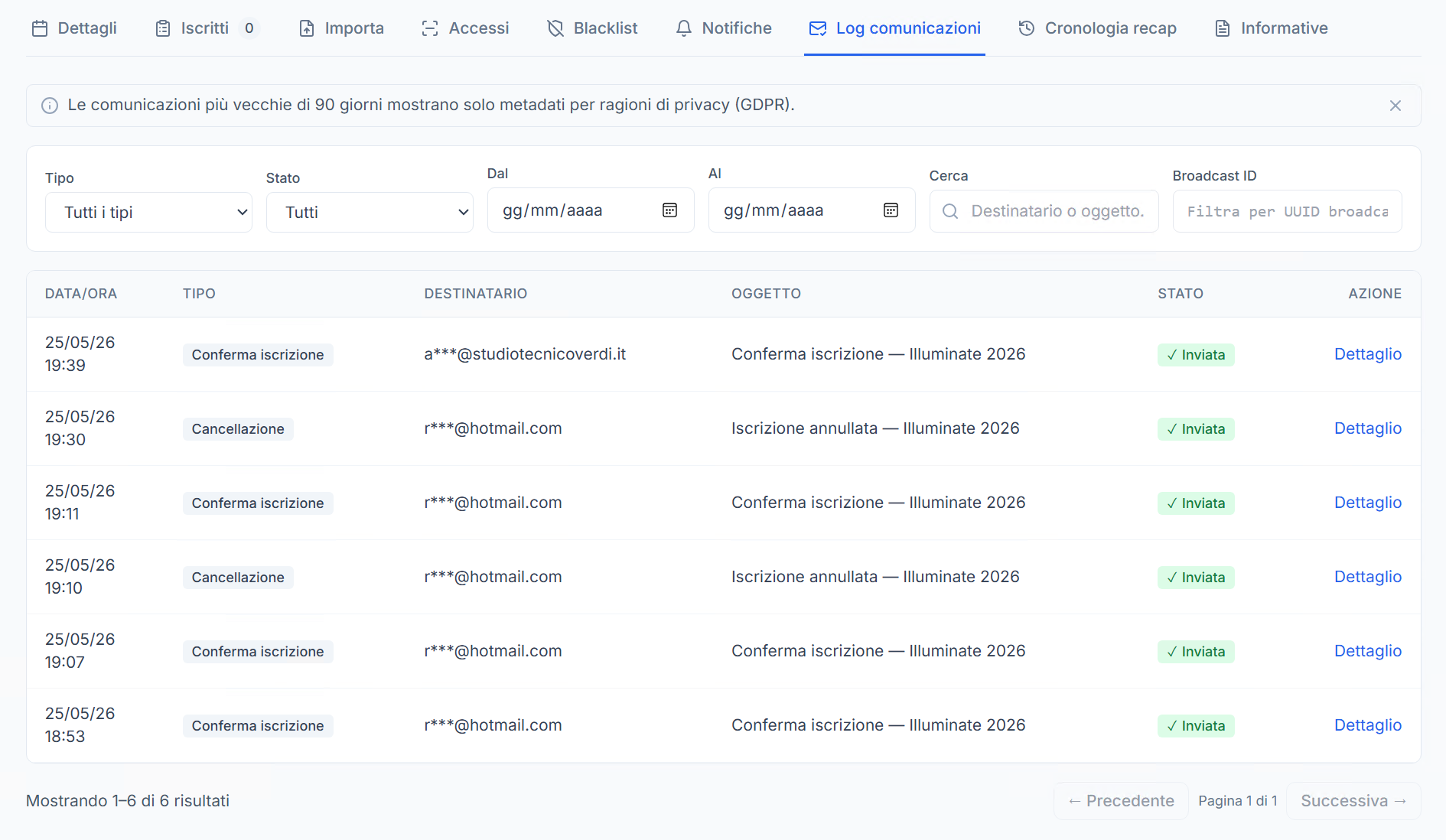Dismiss the GDPR privacy notice
1446x840 pixels.
pyautogui.click(x=1396, y=106)
